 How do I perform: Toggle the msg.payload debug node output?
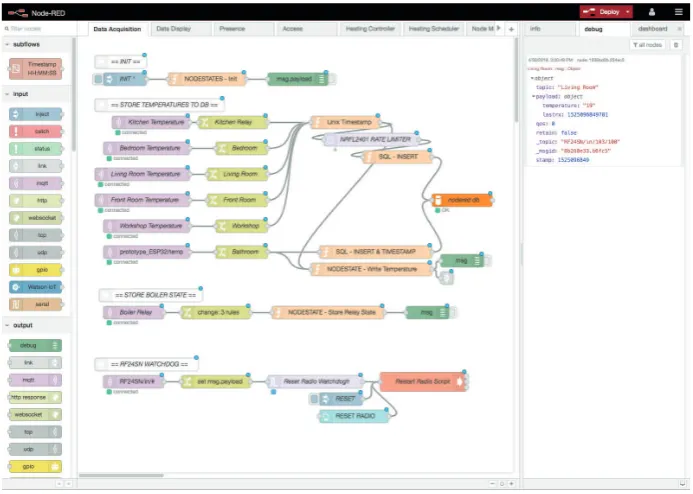coord(332,79)
